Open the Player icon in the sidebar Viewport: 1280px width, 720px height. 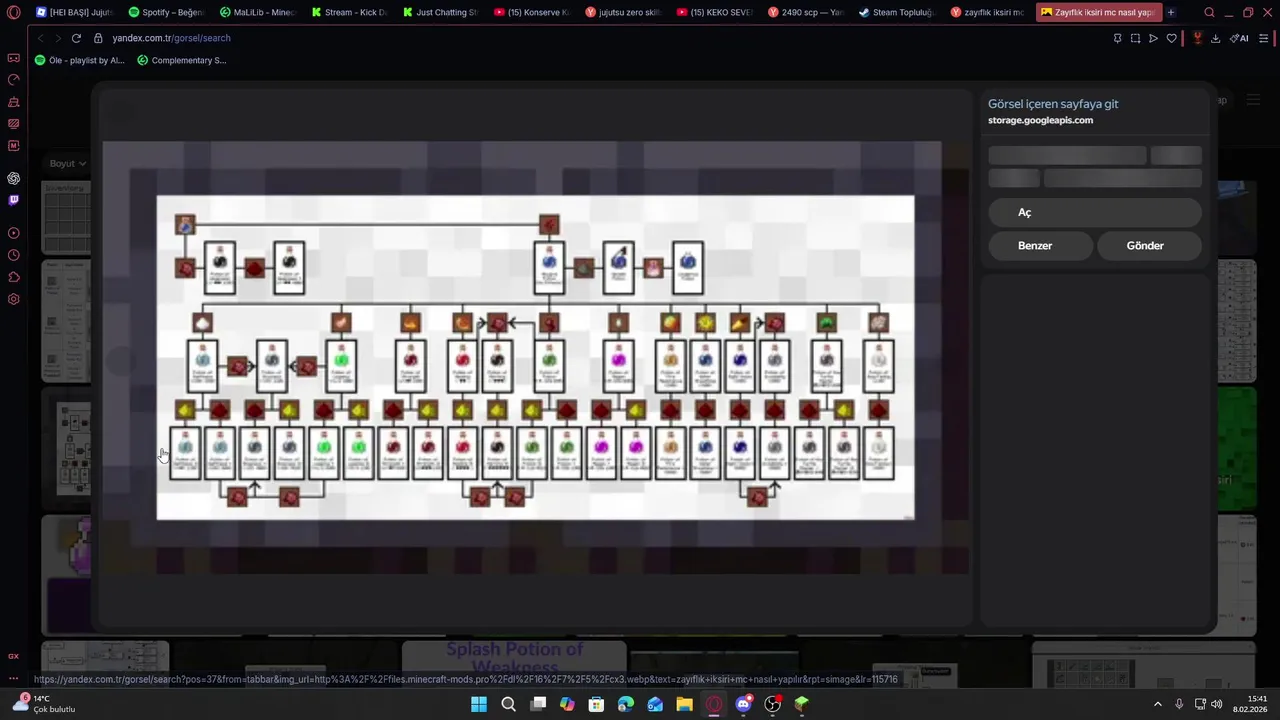tap(13, 233)
